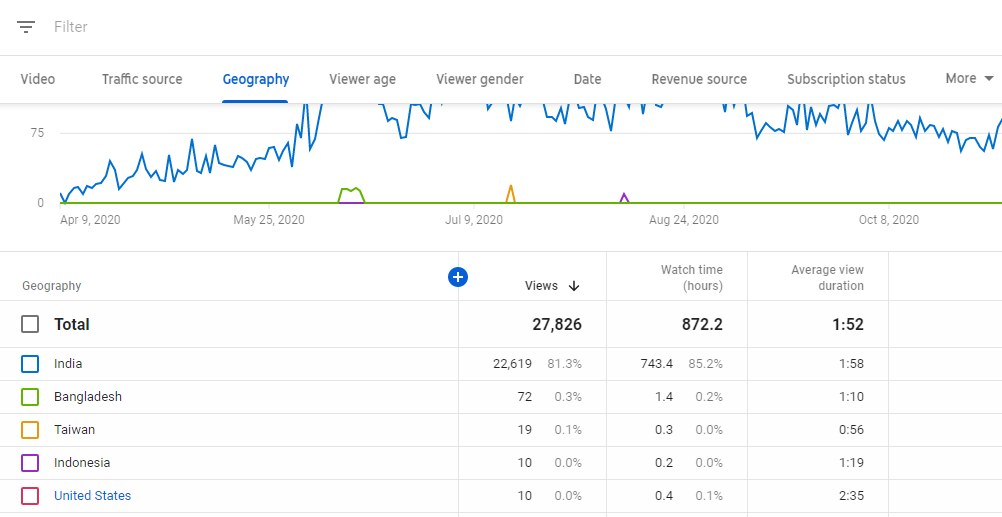Click India average duration 1:58

pos(852,364)
